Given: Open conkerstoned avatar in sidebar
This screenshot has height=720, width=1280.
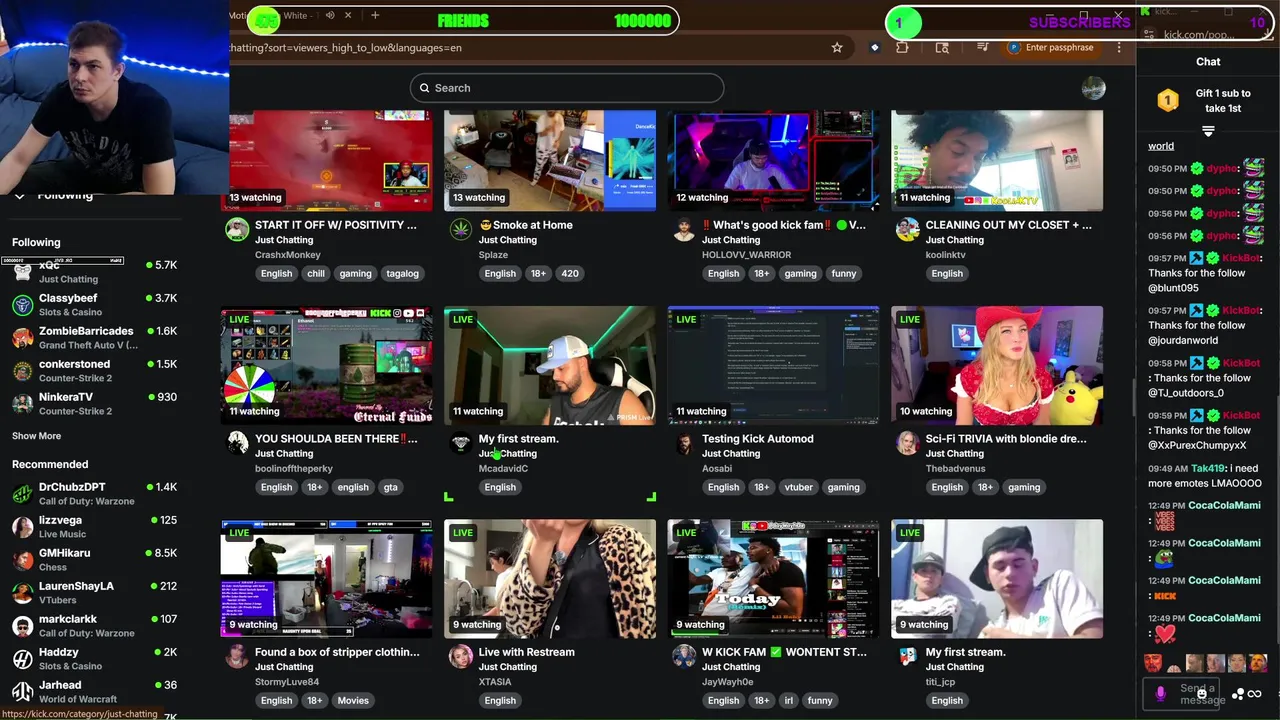Looking at the screenshot, I should pyautogui.click(x=22, y=371).
